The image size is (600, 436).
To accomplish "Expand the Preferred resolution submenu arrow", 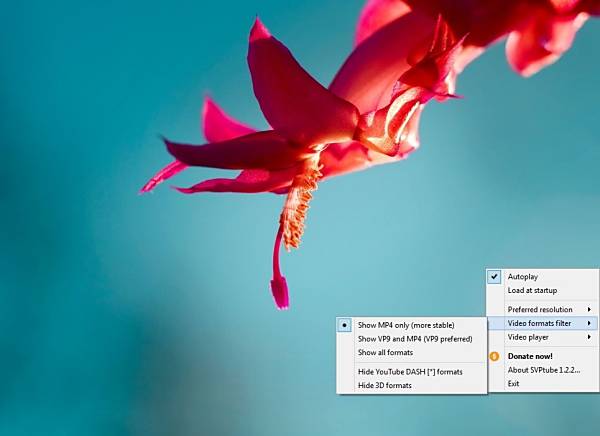I will pos(589,309).
